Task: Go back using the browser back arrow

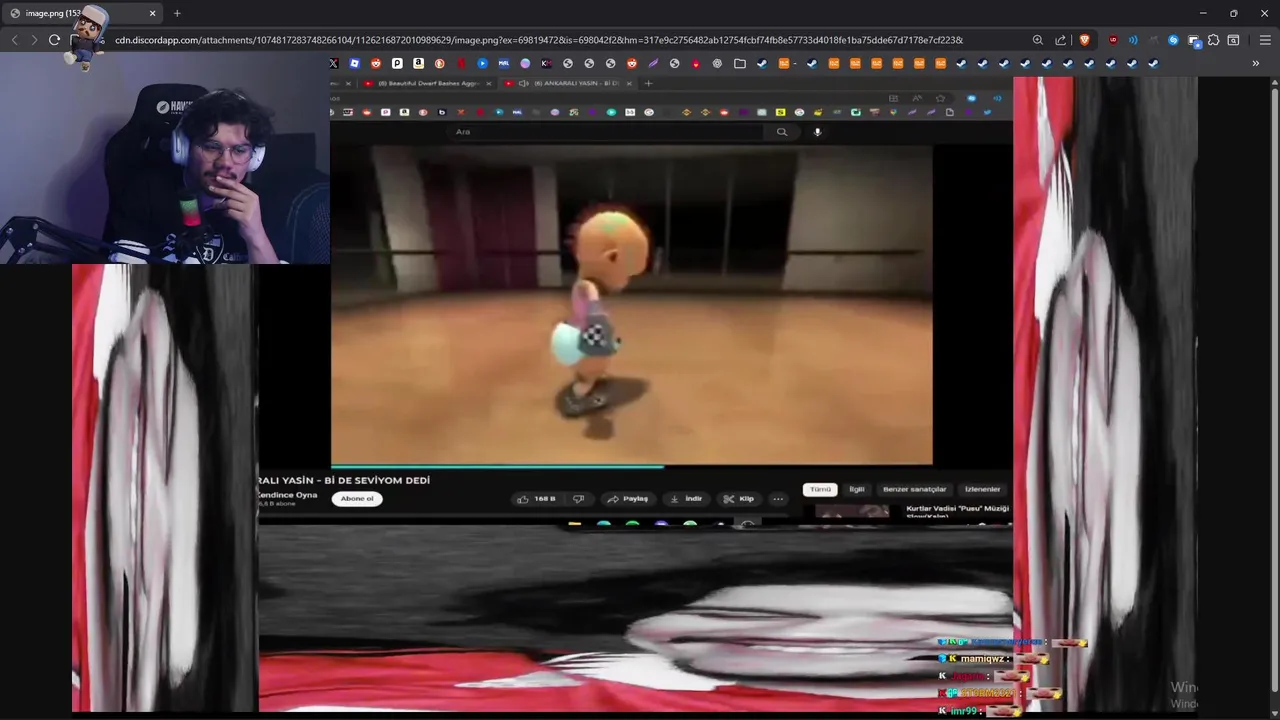Action: click(14, 40)
